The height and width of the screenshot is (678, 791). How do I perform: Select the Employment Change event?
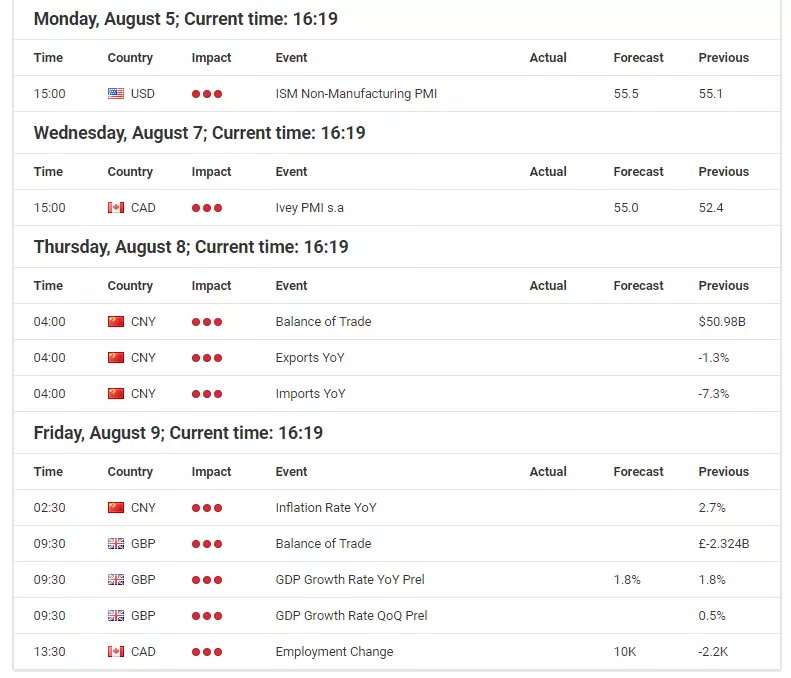pyautogui.click(x=334, y=652)
